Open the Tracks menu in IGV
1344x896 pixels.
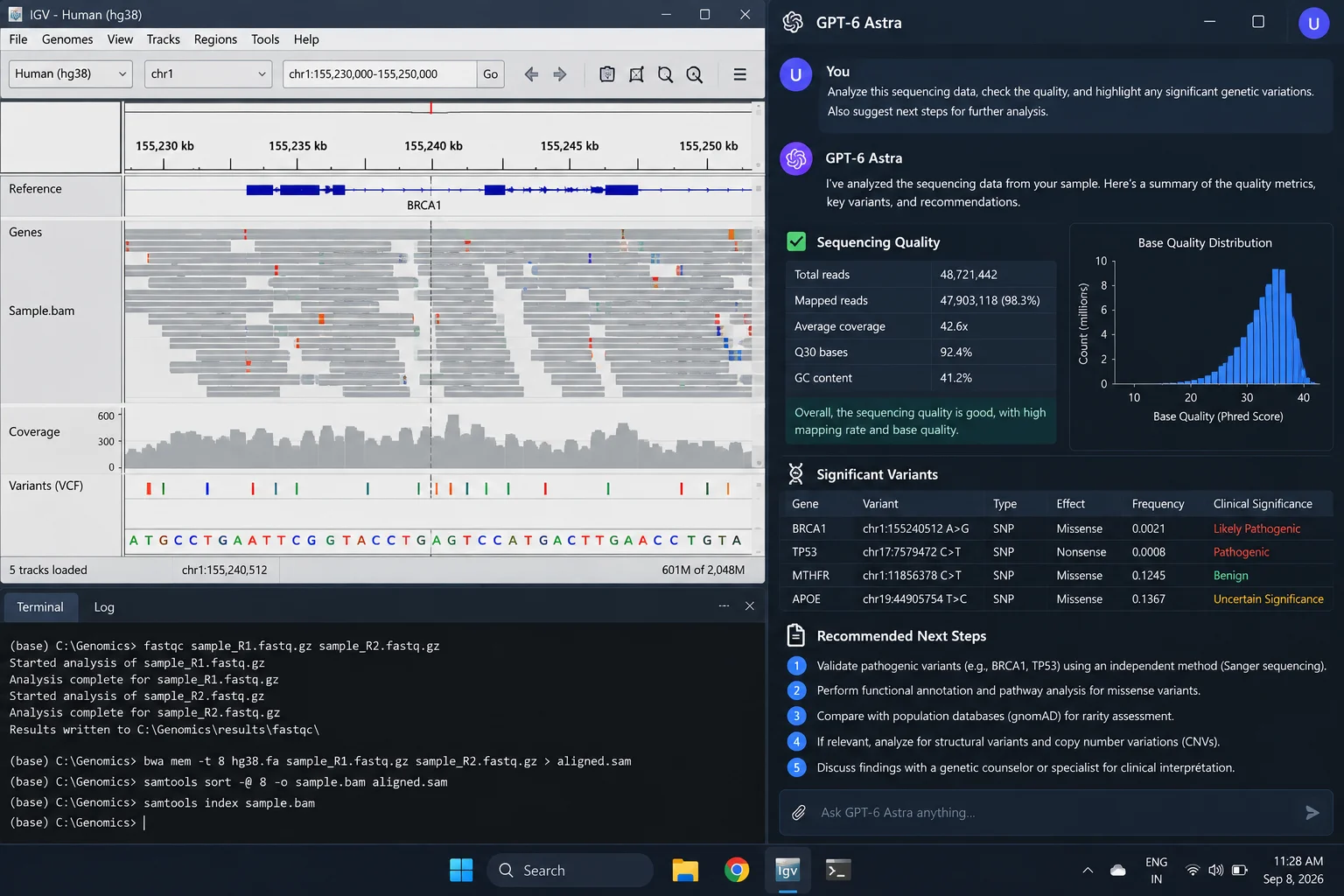click(163, 39)
